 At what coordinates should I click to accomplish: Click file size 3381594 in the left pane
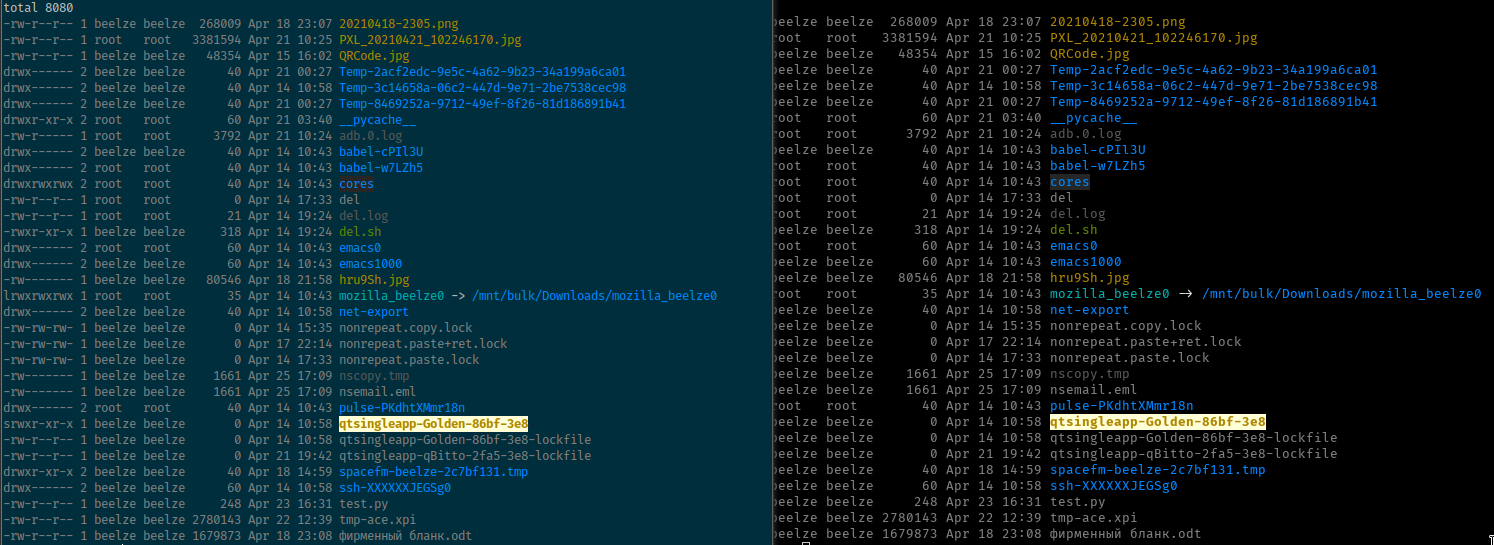[x=216, y=39]
